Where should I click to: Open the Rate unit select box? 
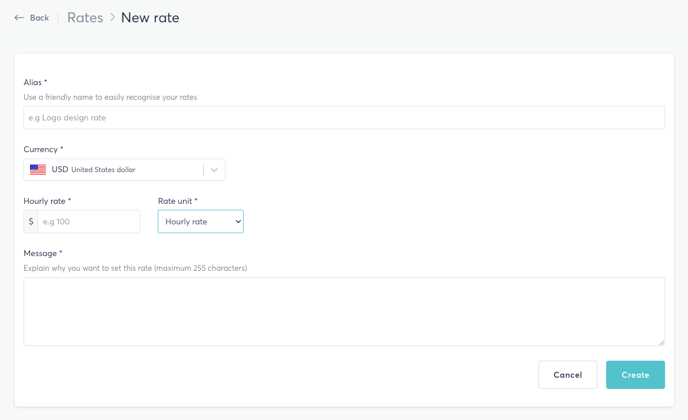click(x=201, y=222)
